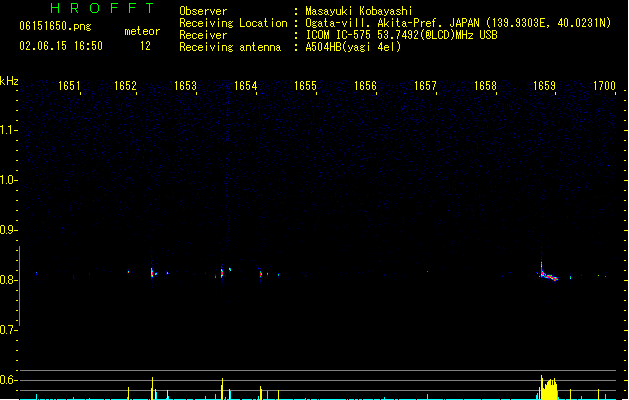629x400 pixels.
Task: Click the Receiver field label
Action: (x=203, y=35)
